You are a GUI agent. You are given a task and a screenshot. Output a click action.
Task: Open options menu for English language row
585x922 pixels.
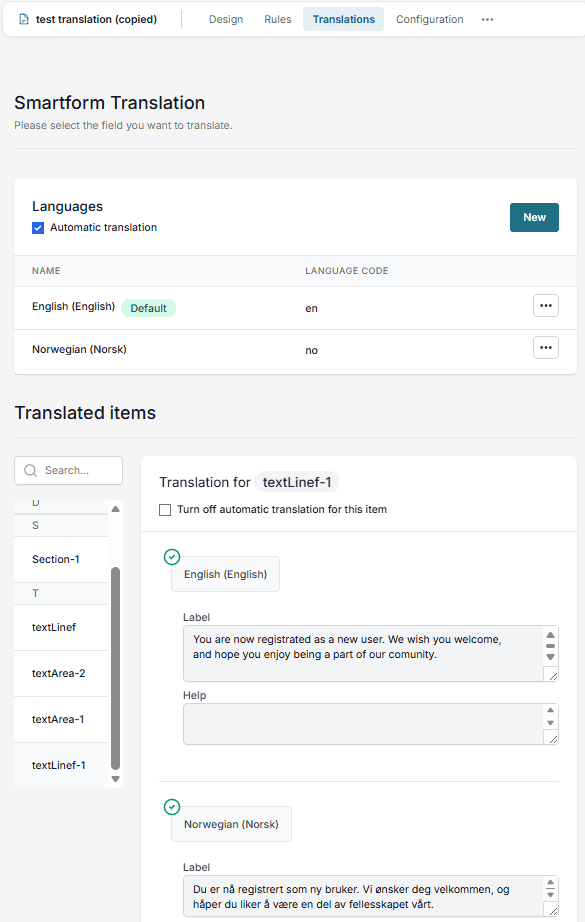(546, 306)
